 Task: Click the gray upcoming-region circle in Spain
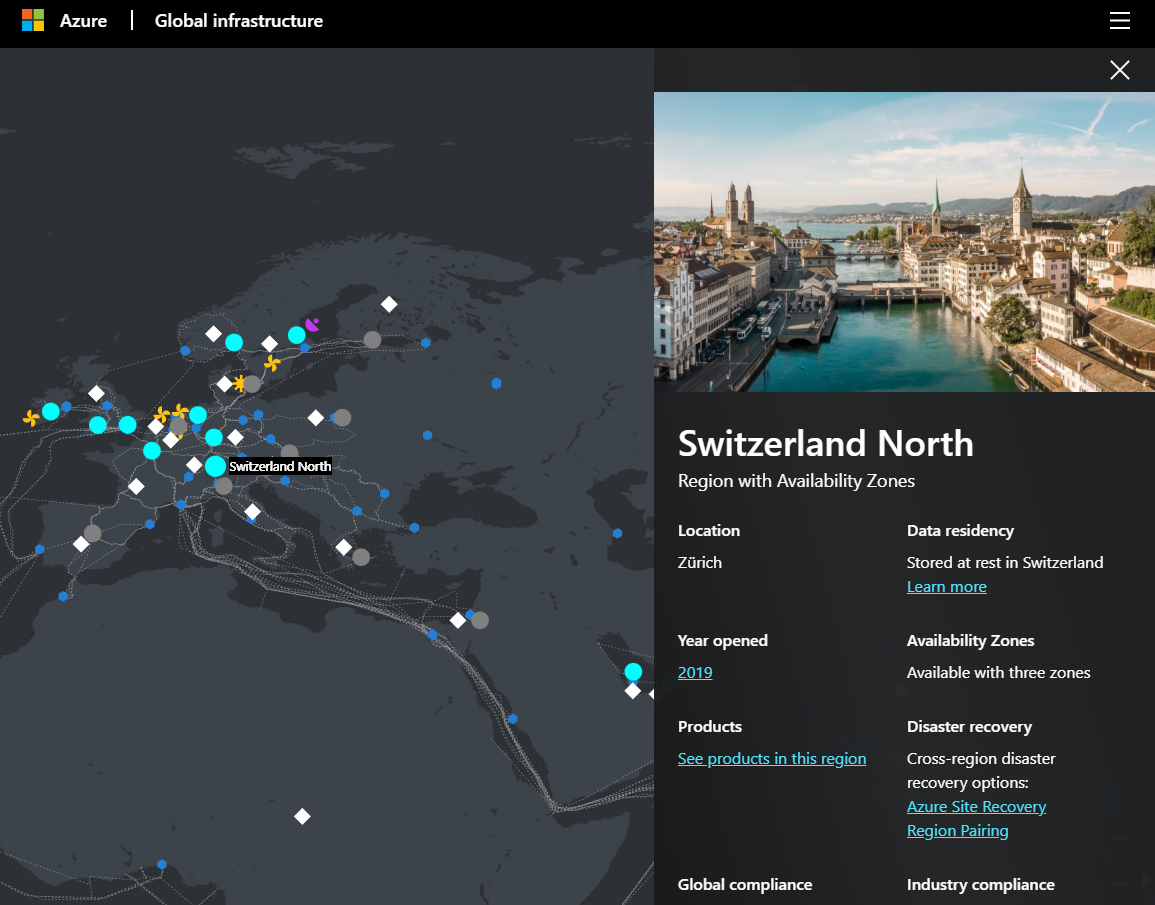point(92,533)
